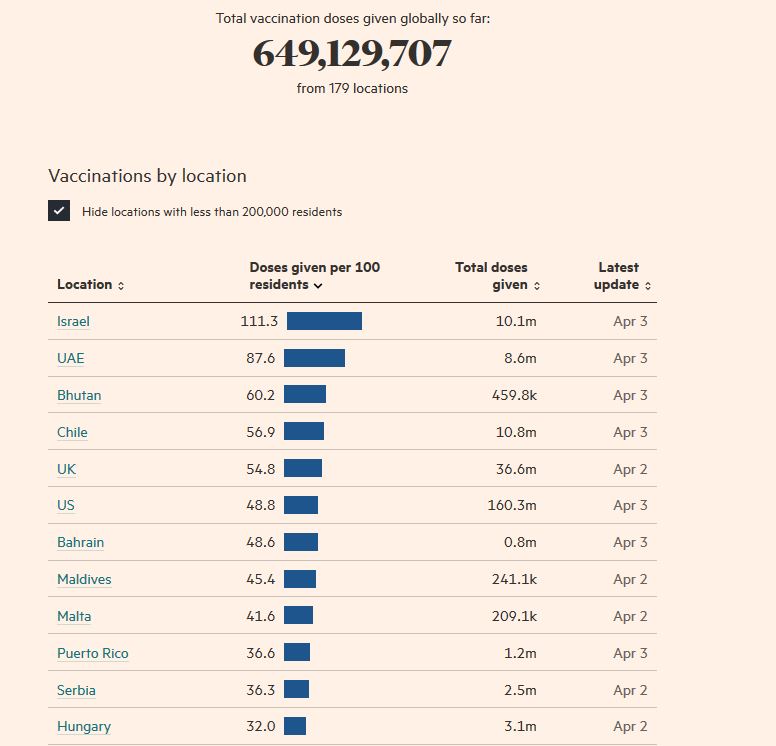Screen dimensions: 776x746
Task: Click the UAE doses bar
Action: tap(314, 358)
